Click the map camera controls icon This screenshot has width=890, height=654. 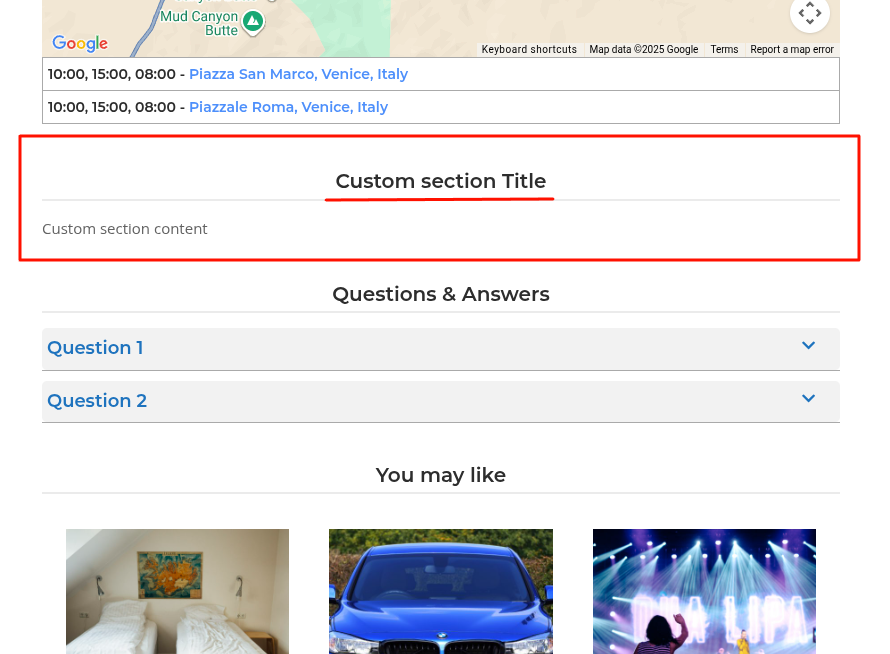[x=809, y=14]
